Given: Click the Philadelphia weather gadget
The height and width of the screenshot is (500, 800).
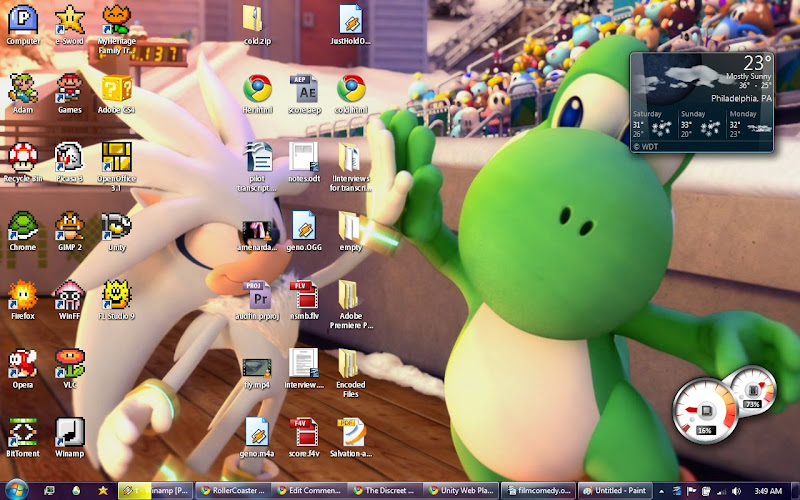Looking at the screenshot, I should (x=702, y=102).
